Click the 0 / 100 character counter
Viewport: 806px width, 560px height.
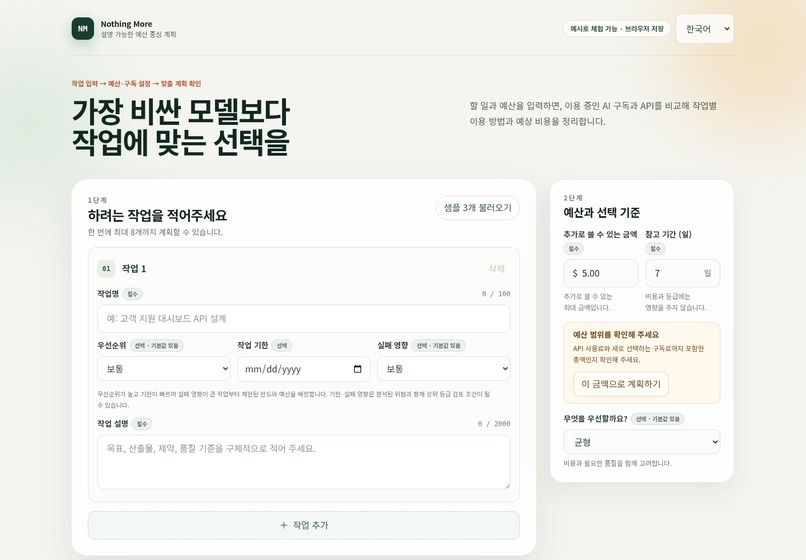(x=496, y=294)
